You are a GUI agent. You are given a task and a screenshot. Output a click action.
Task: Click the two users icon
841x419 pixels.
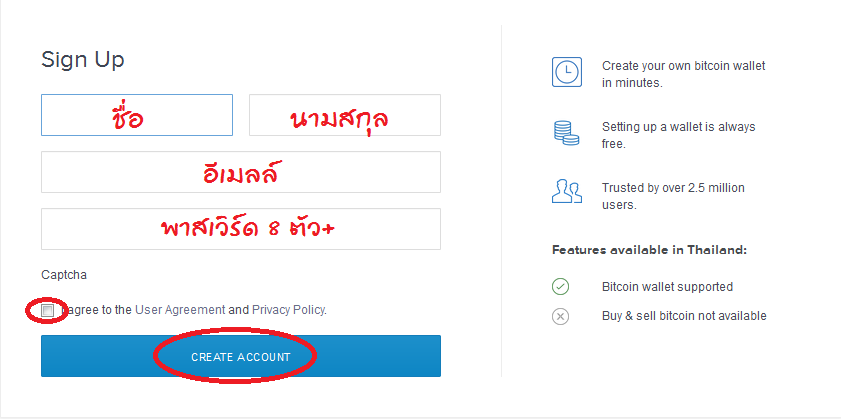click(567, 192)
